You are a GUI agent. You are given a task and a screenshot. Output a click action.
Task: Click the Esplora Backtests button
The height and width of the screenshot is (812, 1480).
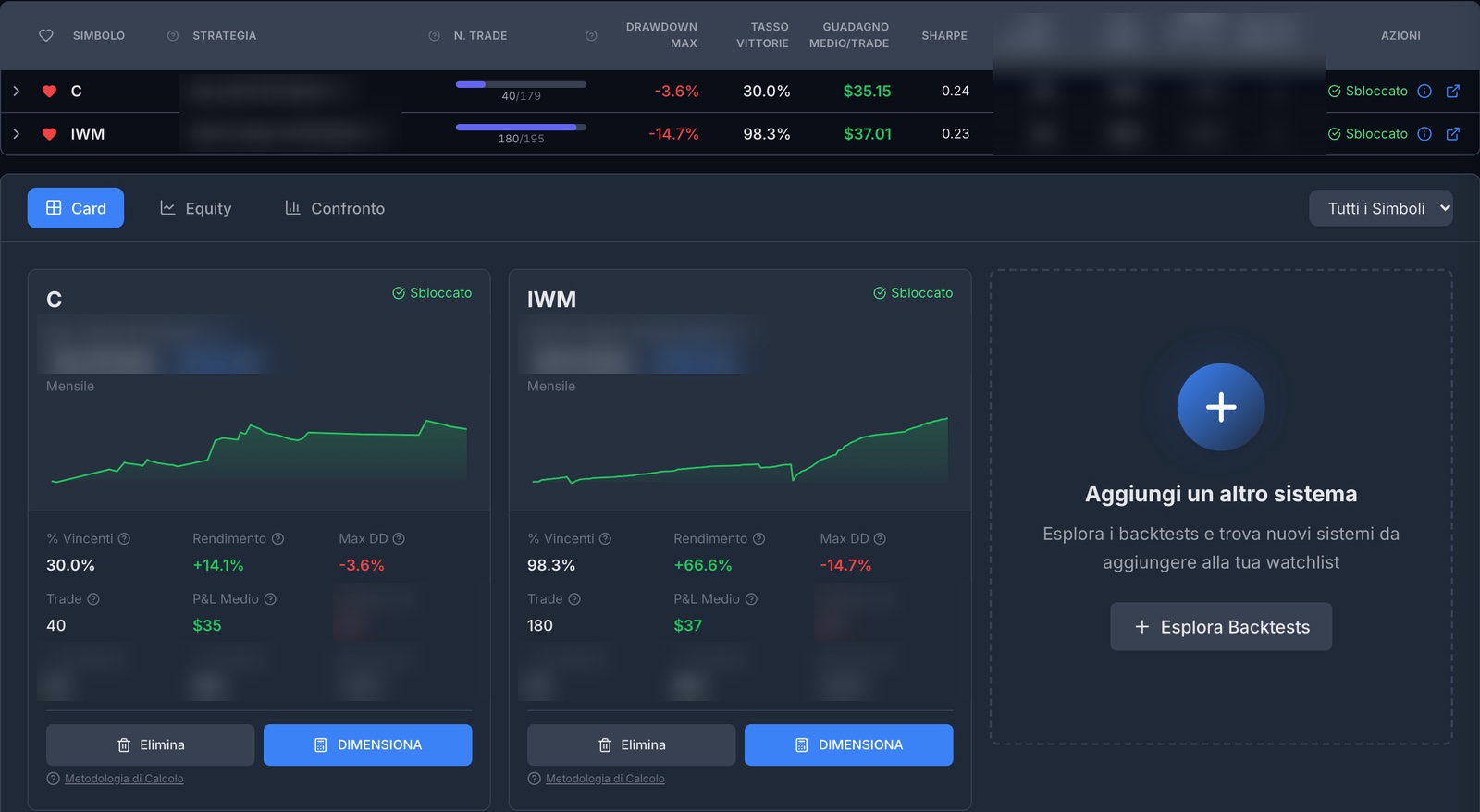pos(1221,627)
